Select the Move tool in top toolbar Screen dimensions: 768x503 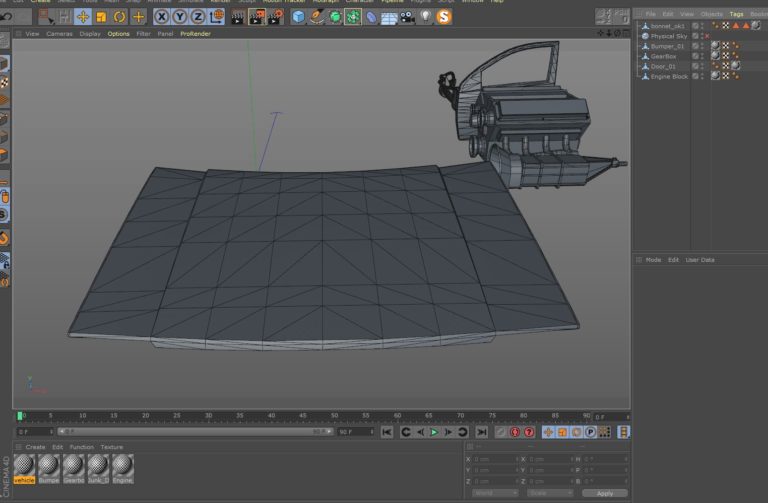(83, 17)
